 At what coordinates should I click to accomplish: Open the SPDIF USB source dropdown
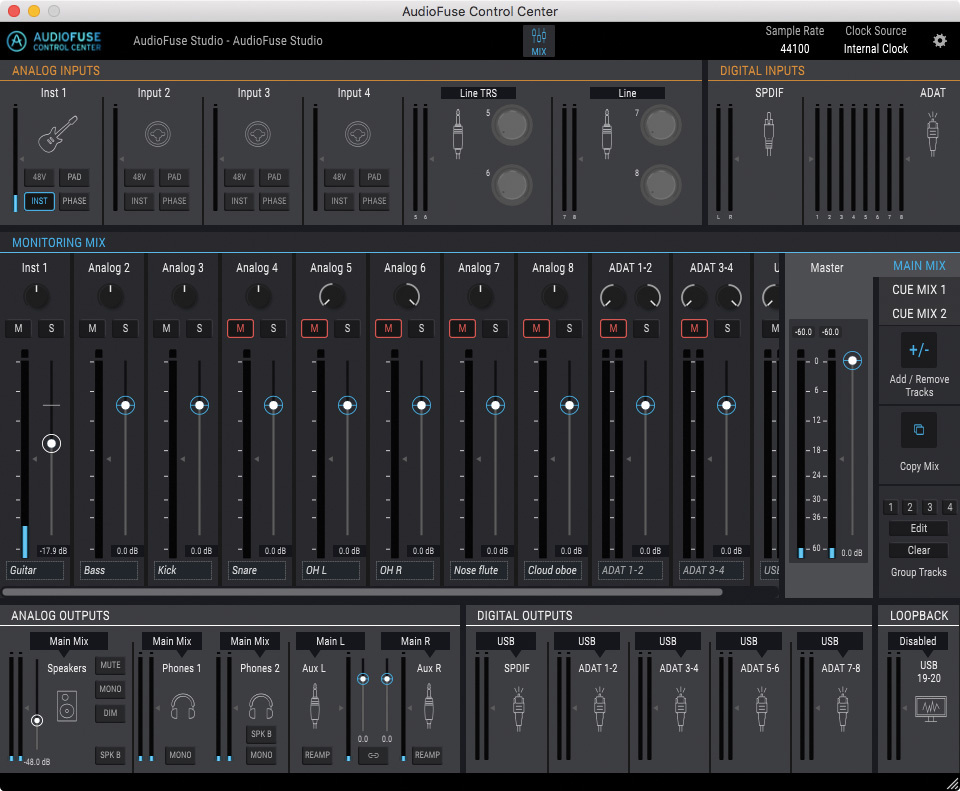click(x=505, y=641)
